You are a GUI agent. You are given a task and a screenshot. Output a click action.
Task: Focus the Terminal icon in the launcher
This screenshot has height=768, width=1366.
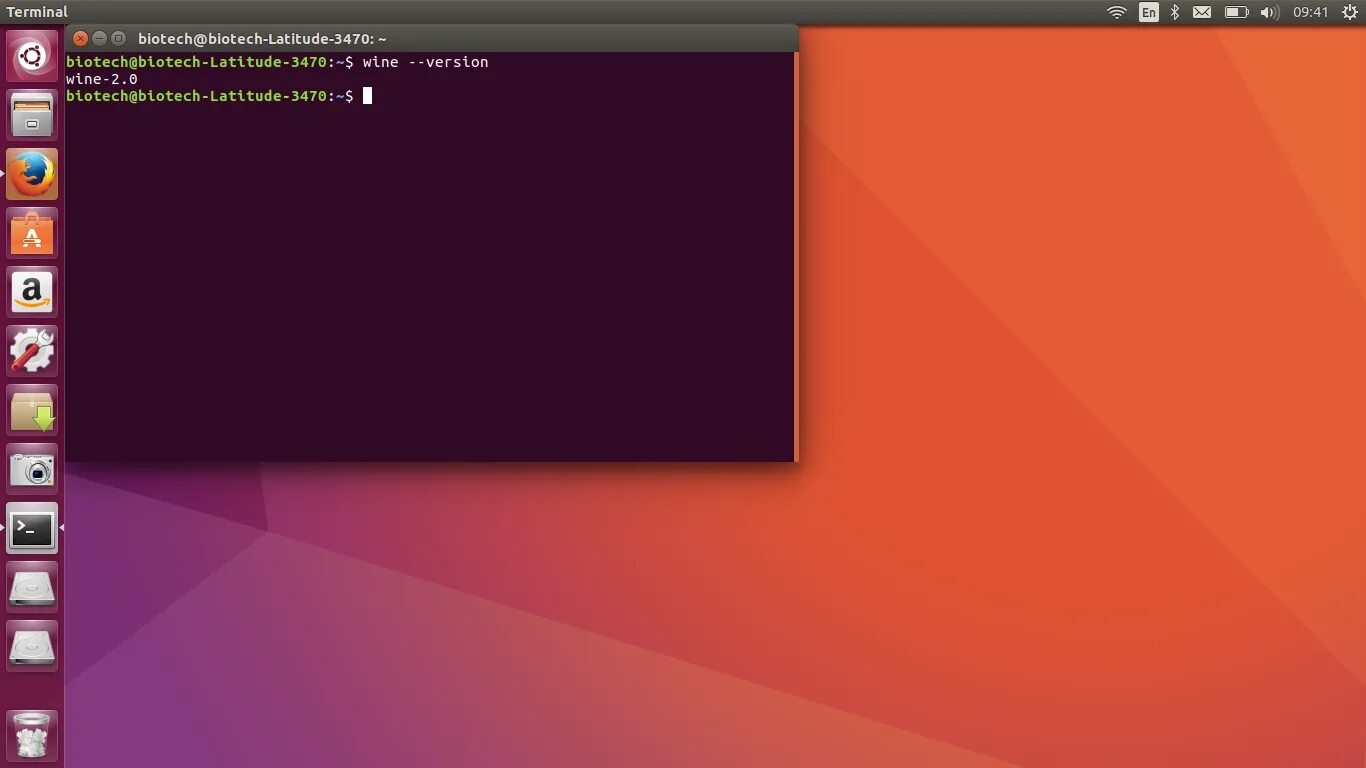(x=32, y=528)
